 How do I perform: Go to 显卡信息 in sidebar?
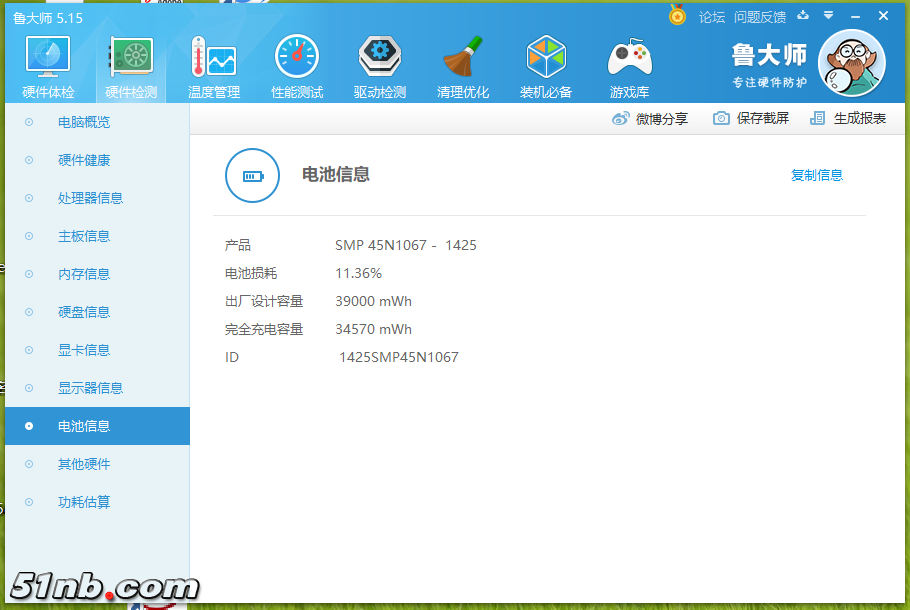84,350
